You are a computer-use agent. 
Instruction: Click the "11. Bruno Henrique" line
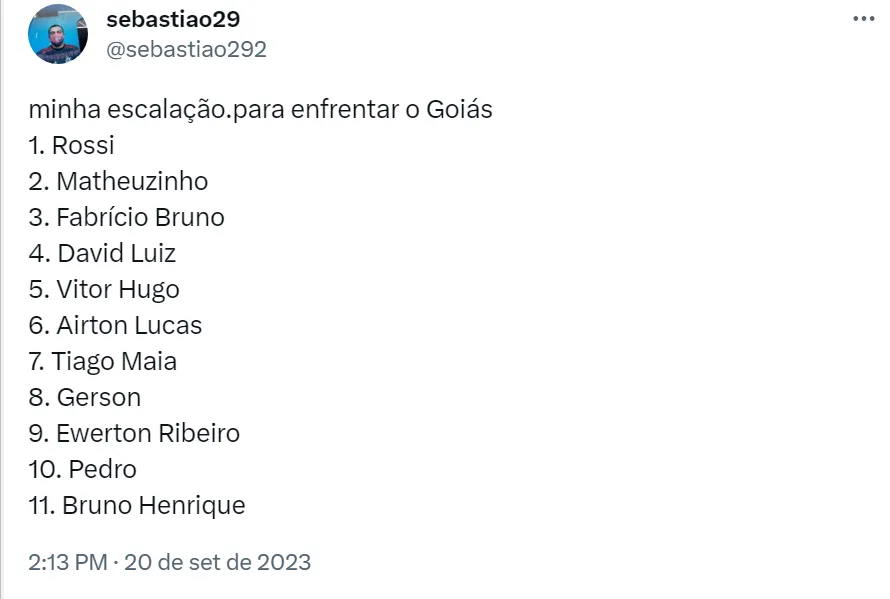coord(137,505)
